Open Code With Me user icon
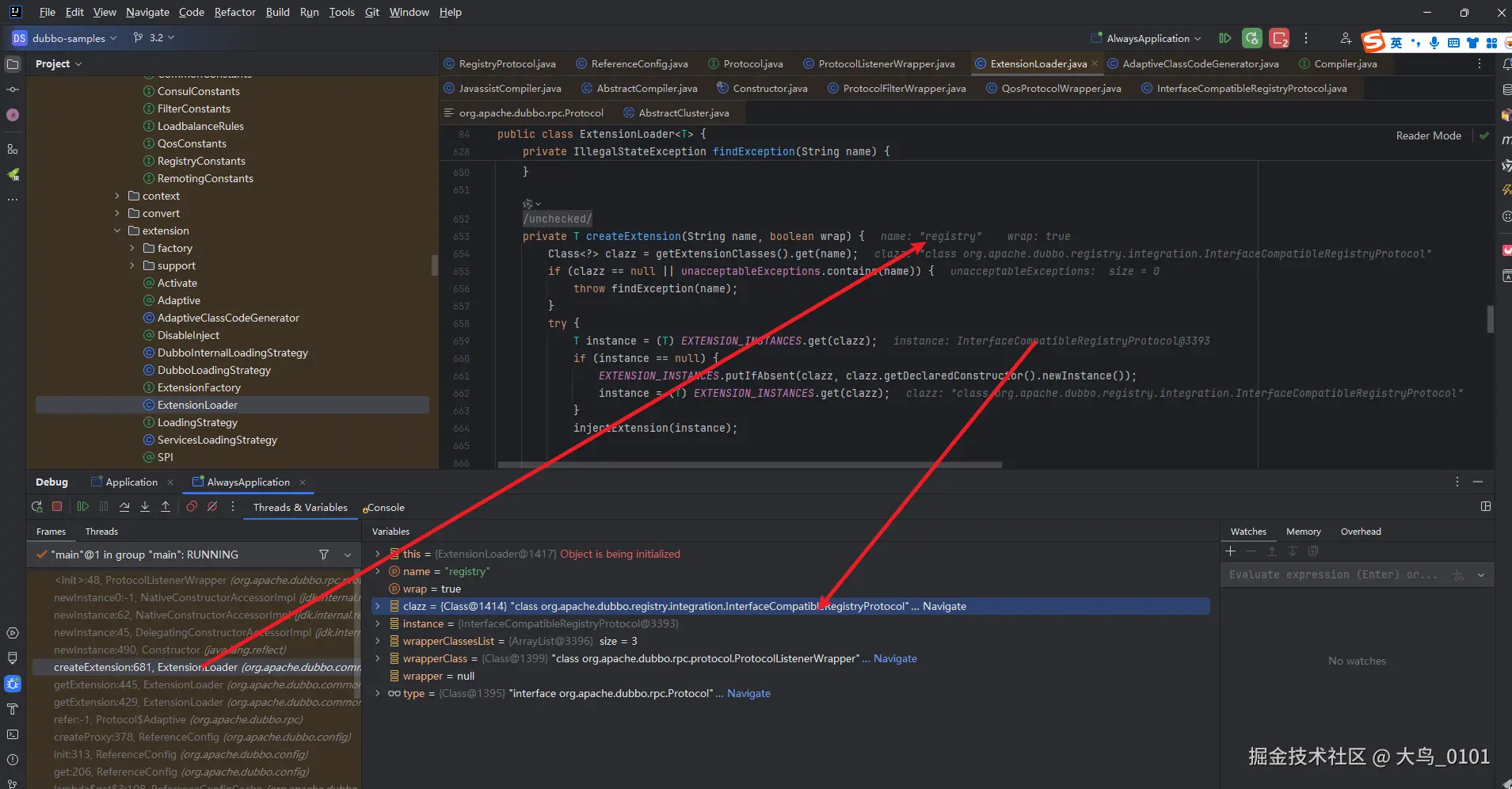This screenshot has width=1512, height=789. (x=1346, y=38)
